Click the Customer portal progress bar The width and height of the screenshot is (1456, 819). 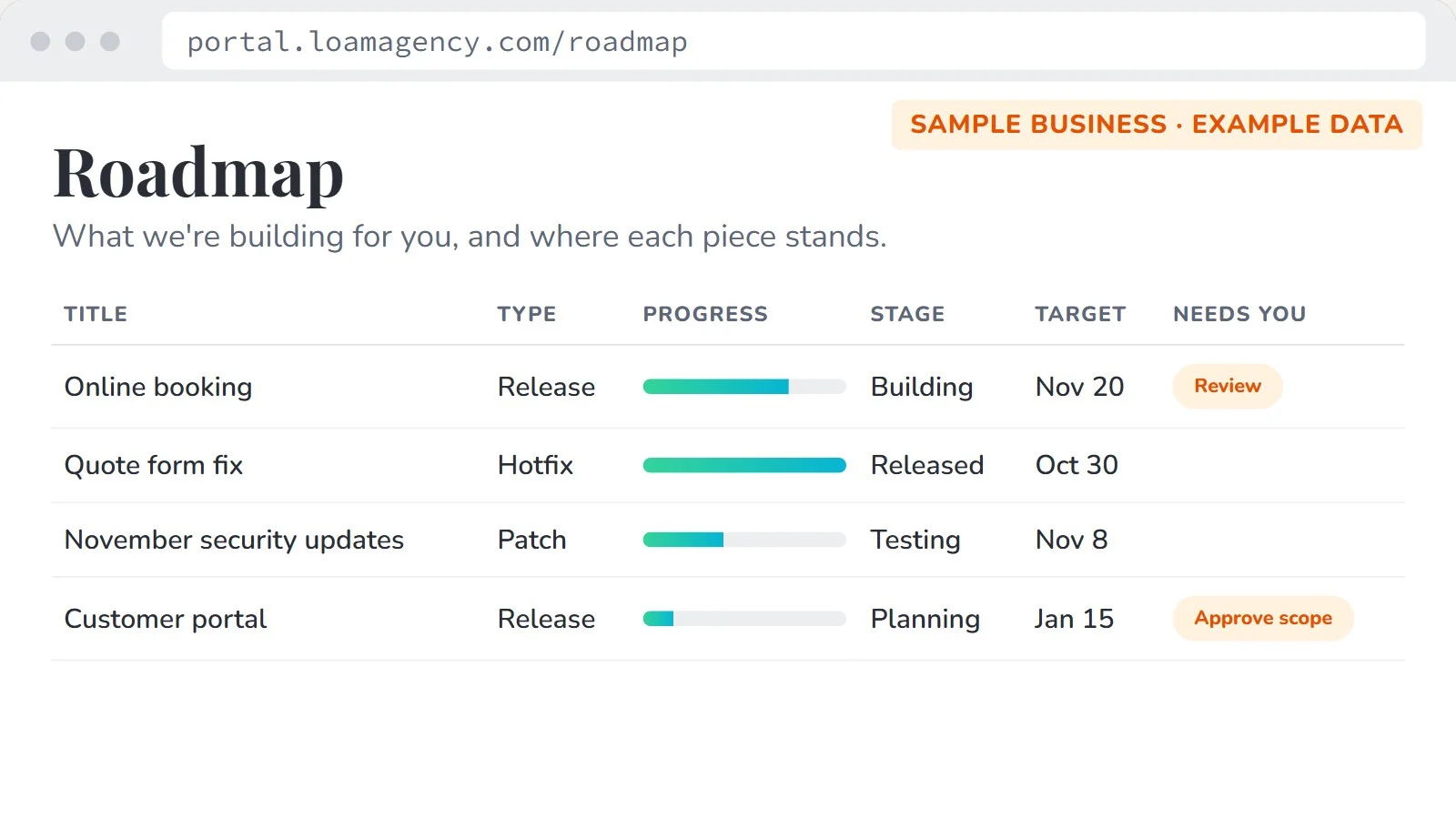click(x=744, y=619)
